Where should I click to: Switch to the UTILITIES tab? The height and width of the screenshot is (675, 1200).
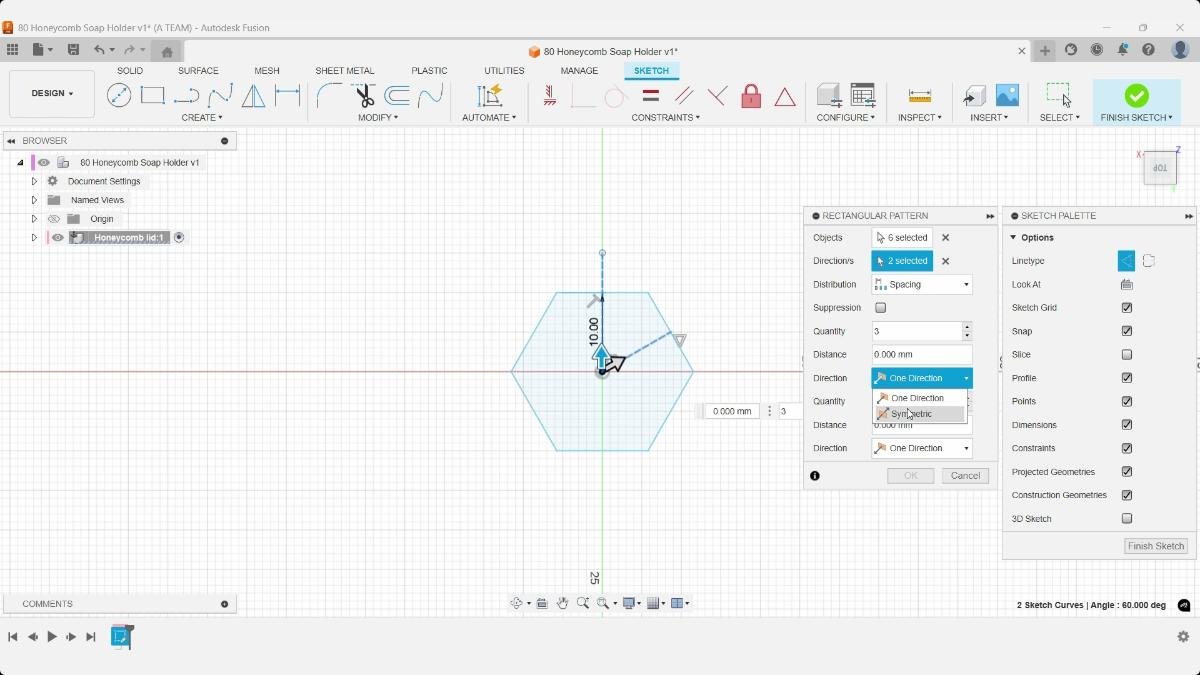point(504,71)
